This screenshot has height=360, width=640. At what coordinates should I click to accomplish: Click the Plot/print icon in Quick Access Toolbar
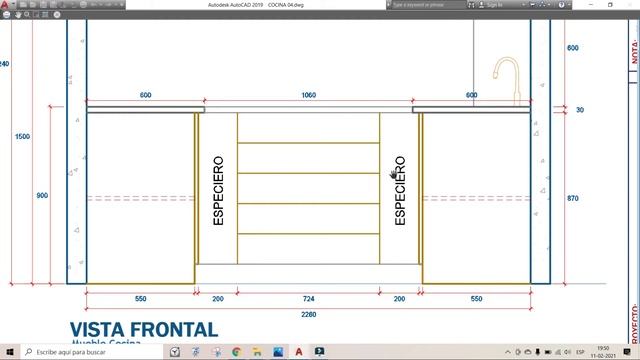(x=83, y=4)
